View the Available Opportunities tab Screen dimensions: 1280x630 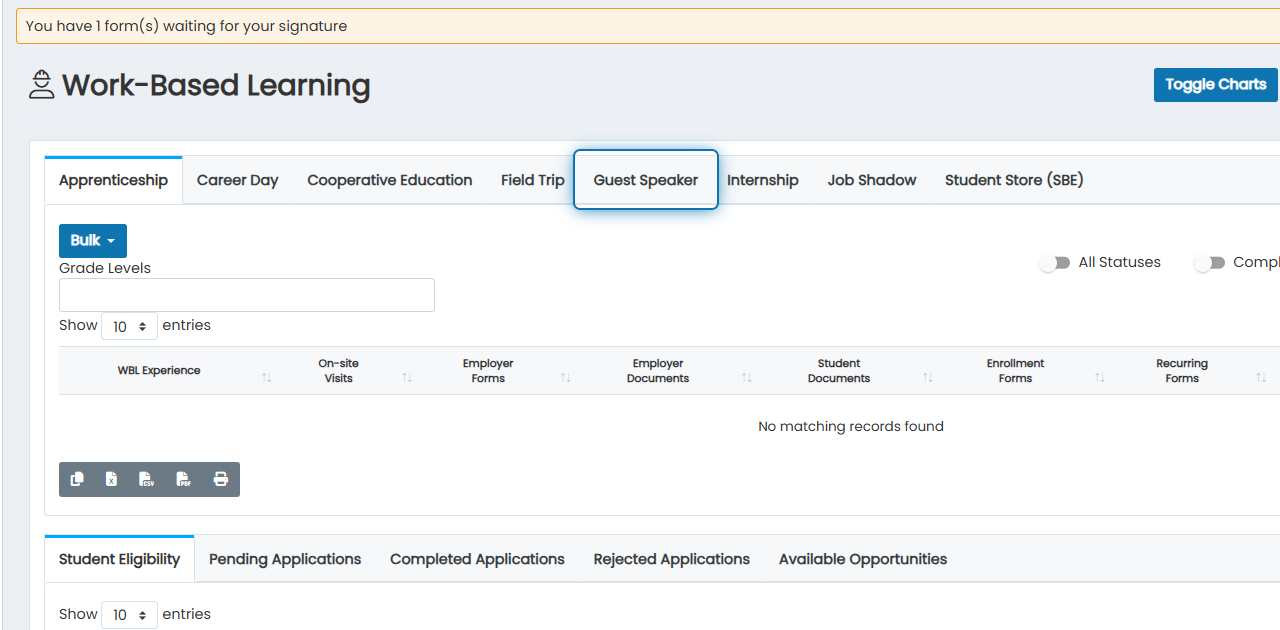(863, 559)
